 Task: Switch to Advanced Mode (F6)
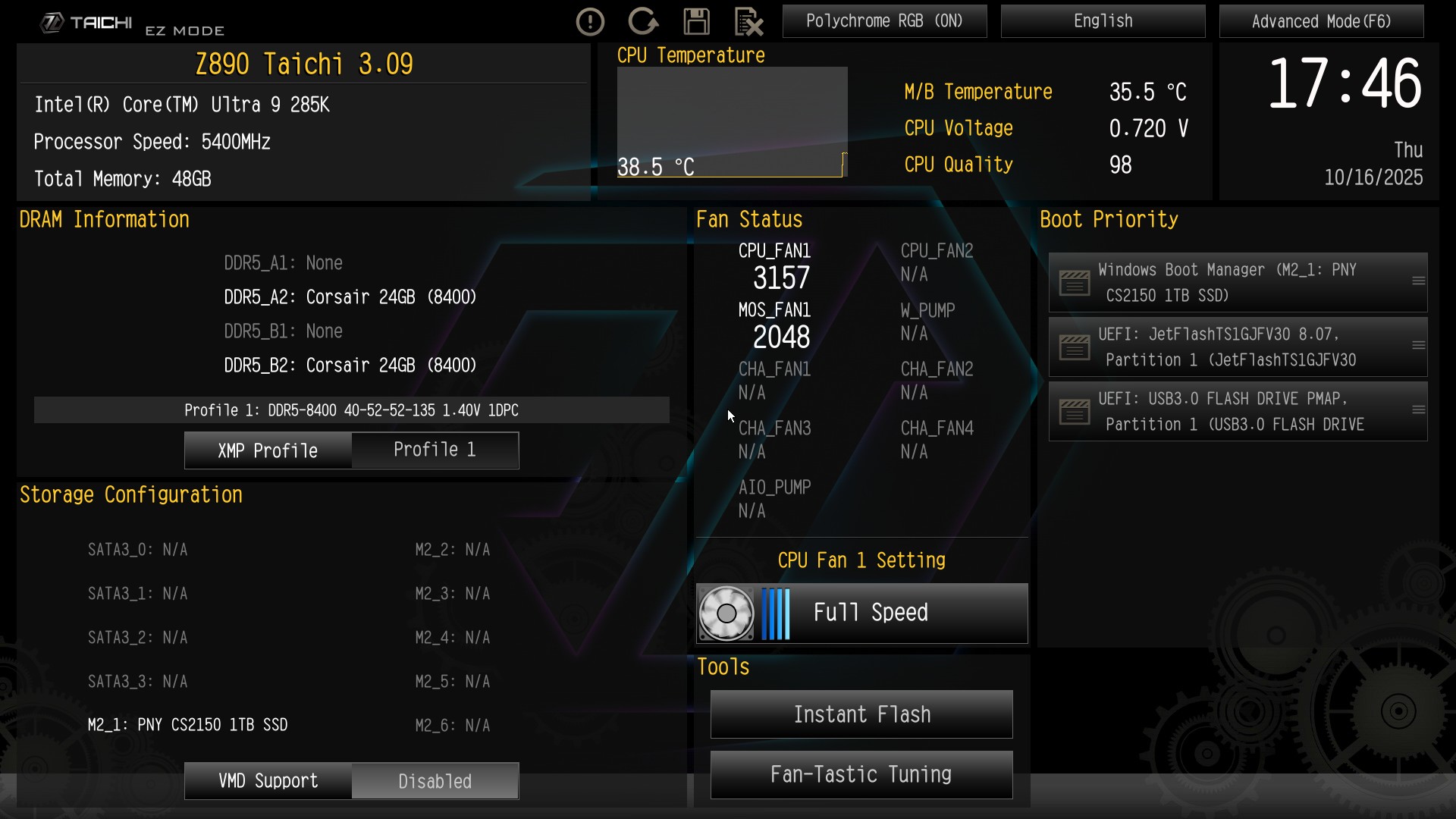pyautogui.click(x=1321, y=21)
